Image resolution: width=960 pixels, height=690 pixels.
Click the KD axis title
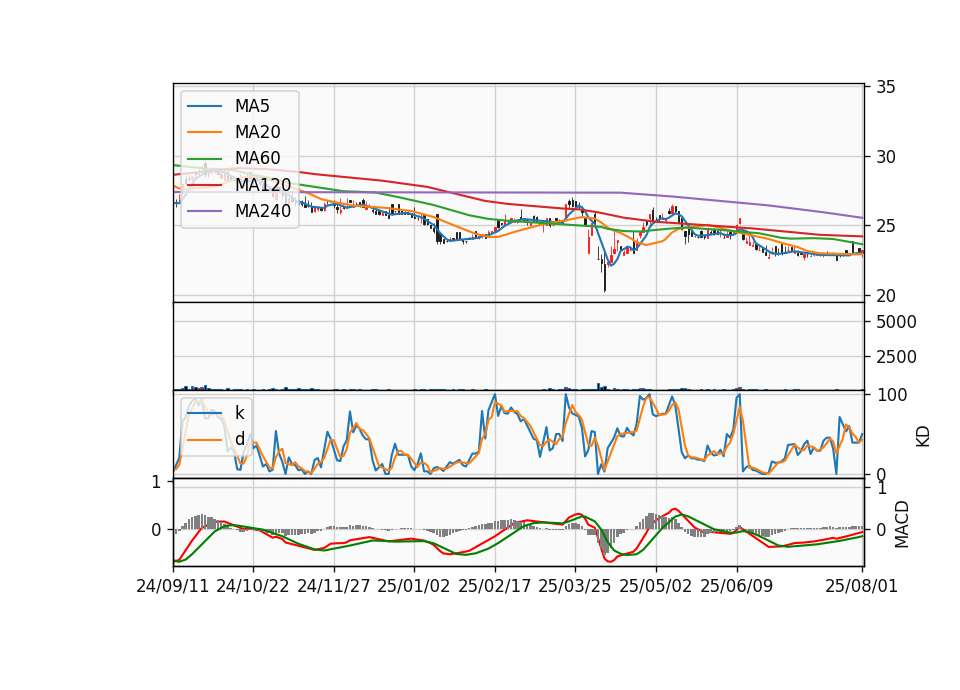923,436
